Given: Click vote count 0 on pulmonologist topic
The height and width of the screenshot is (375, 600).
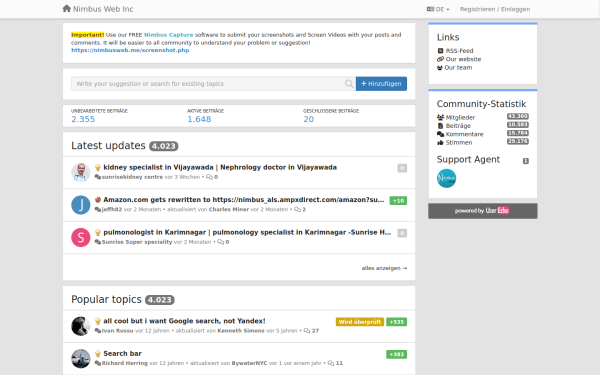Looking at the screenshot, I should pyautogui.click(x=402, y=233).
